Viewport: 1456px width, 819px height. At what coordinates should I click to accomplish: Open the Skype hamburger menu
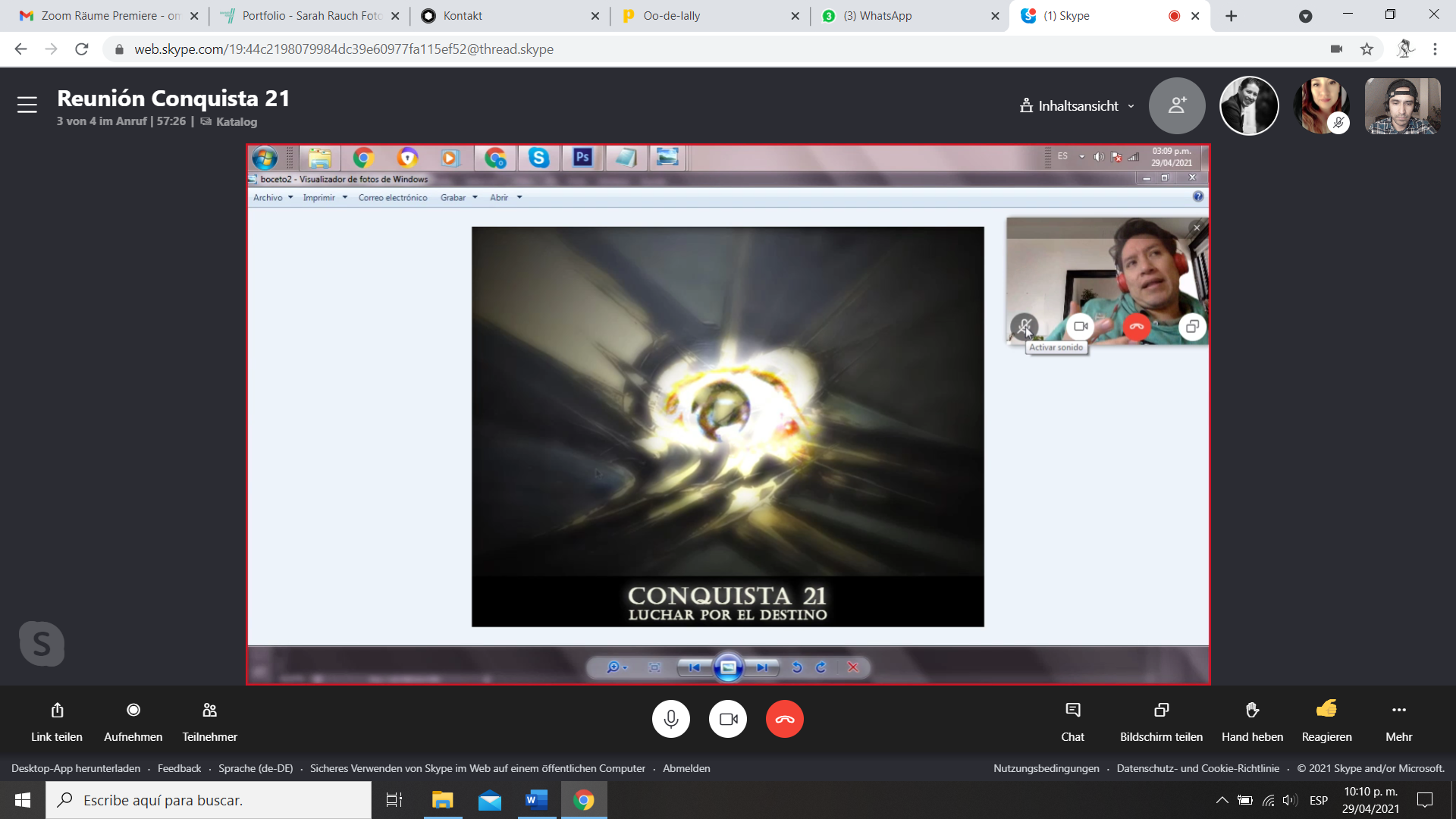27,105
